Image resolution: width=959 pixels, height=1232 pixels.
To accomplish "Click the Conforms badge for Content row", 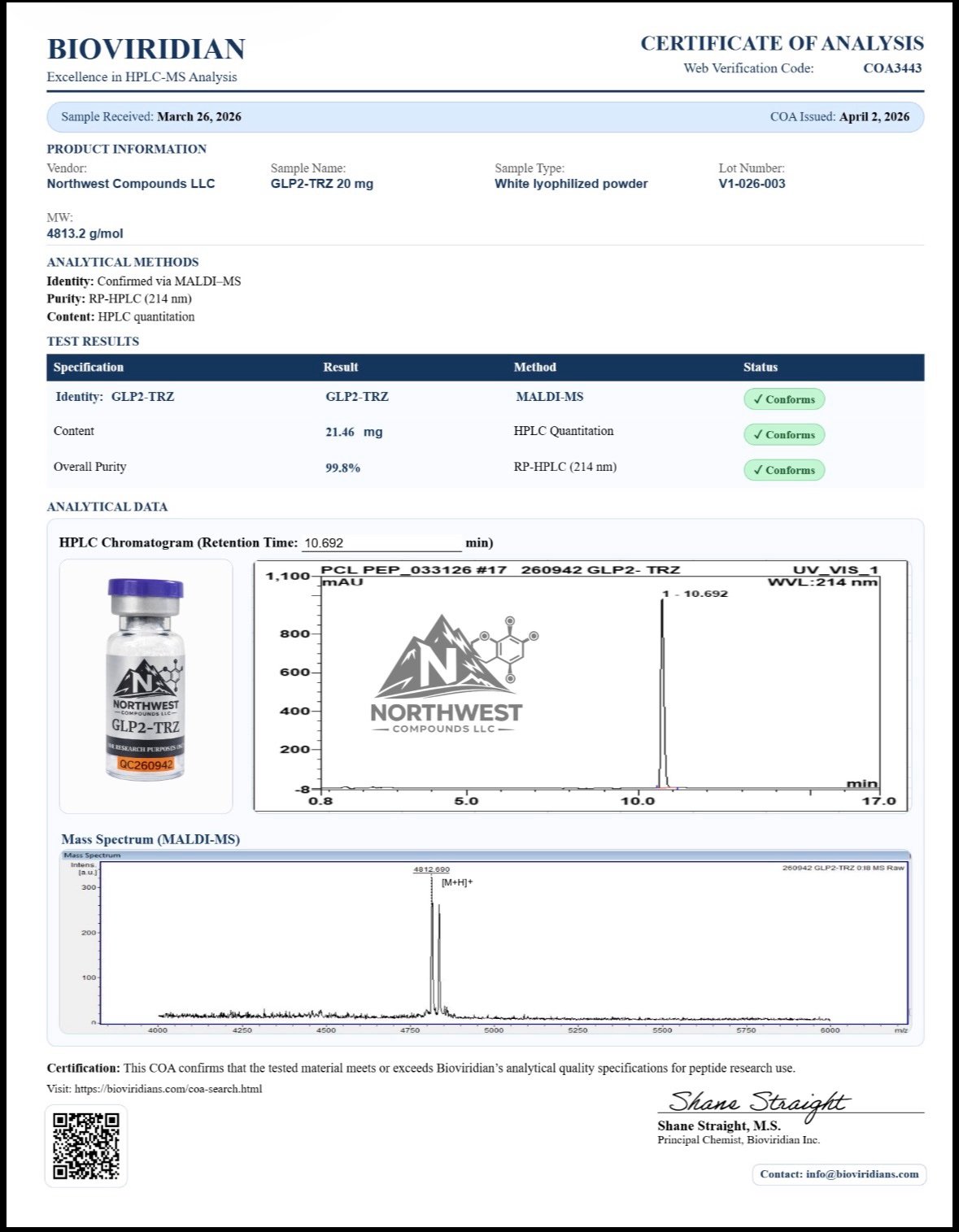I will click(783, 435).
